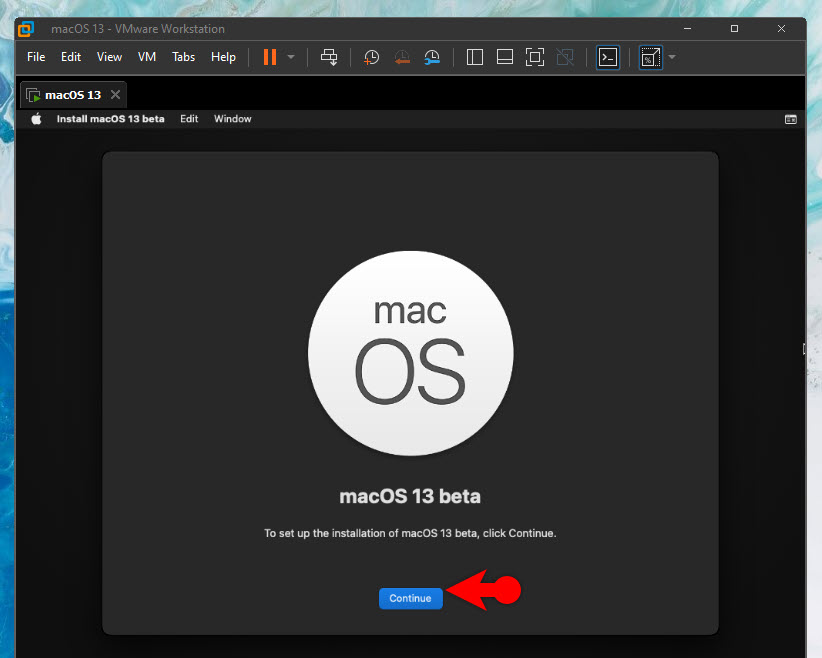Close the macOS 13 tab
Image resolution: width=822 pixels, height=658 pixels.
tap(115, 95)
